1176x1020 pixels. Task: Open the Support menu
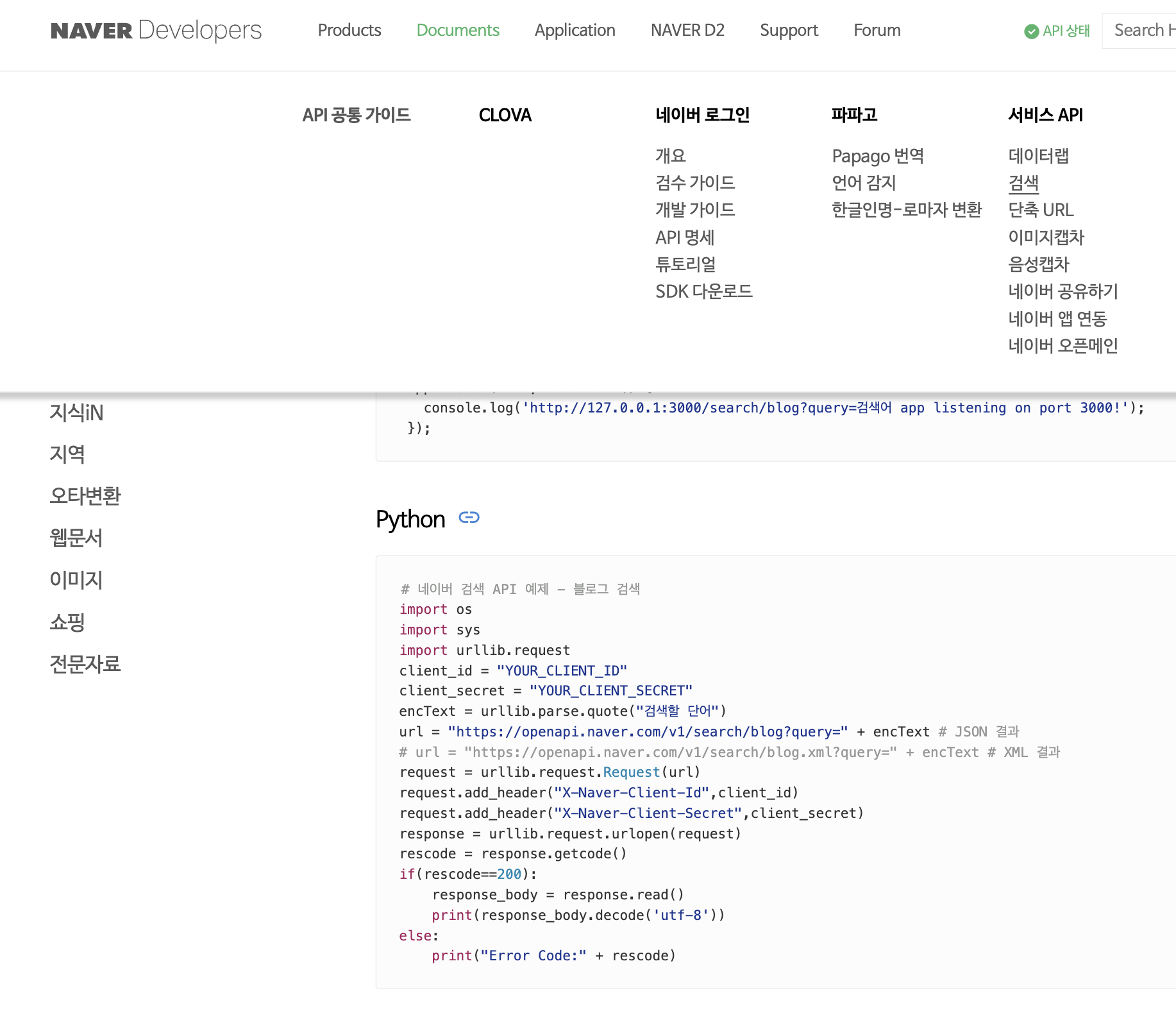pos(789,30)
